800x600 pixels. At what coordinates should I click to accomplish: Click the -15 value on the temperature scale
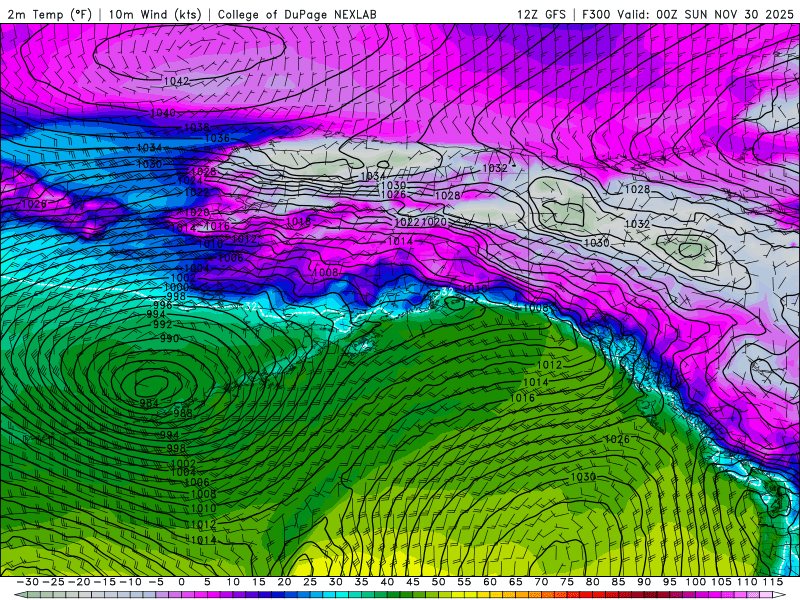104,582
